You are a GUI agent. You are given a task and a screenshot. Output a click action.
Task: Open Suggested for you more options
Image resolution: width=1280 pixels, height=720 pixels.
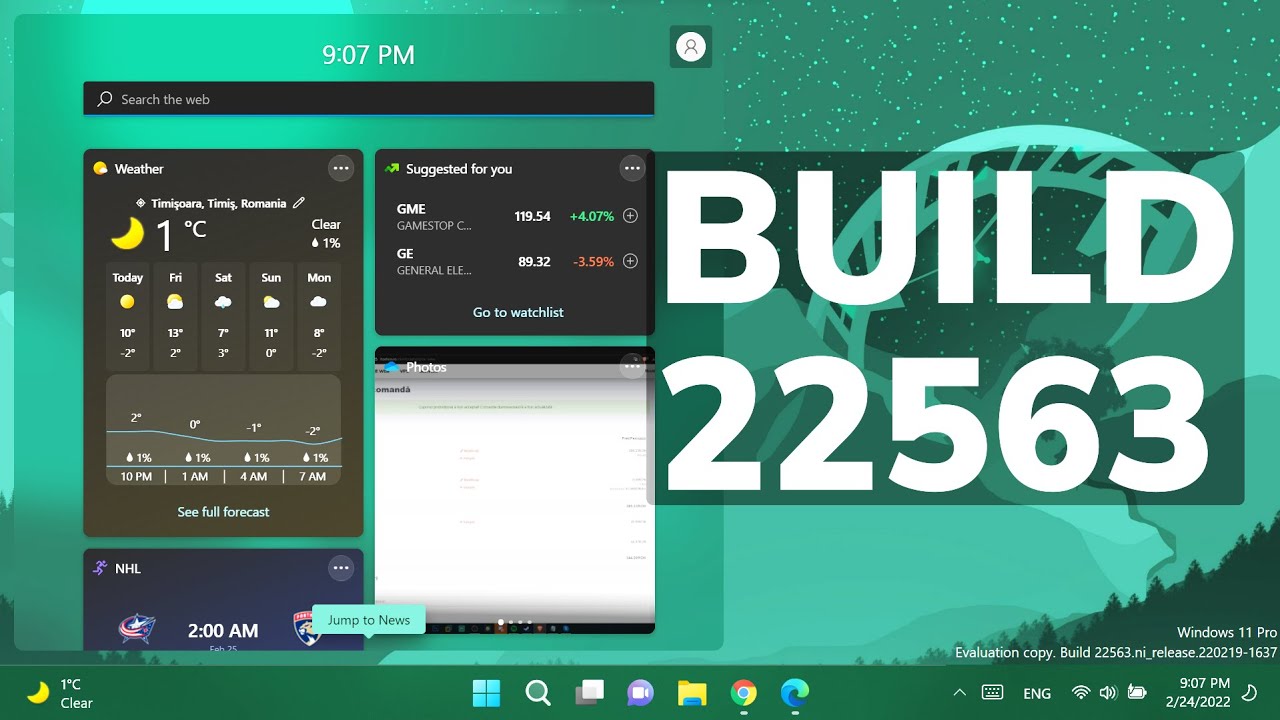coord(632,168)
